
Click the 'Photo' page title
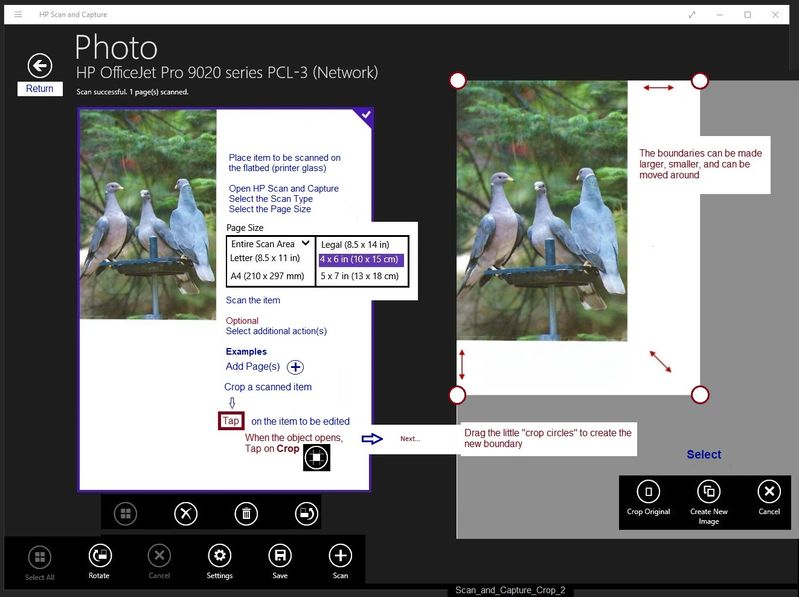pos(116,47)
